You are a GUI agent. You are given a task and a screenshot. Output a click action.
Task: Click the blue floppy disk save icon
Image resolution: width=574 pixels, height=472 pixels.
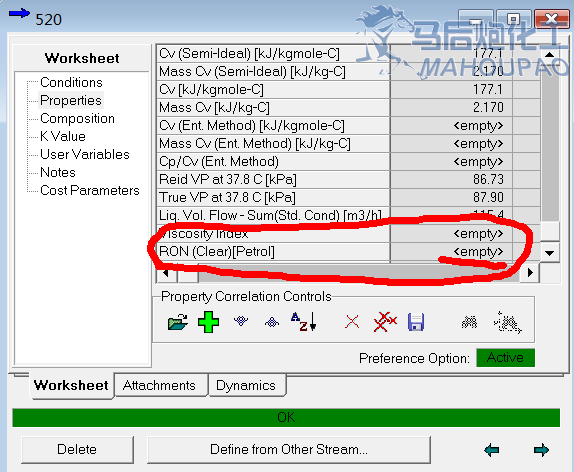click(416, 322)
